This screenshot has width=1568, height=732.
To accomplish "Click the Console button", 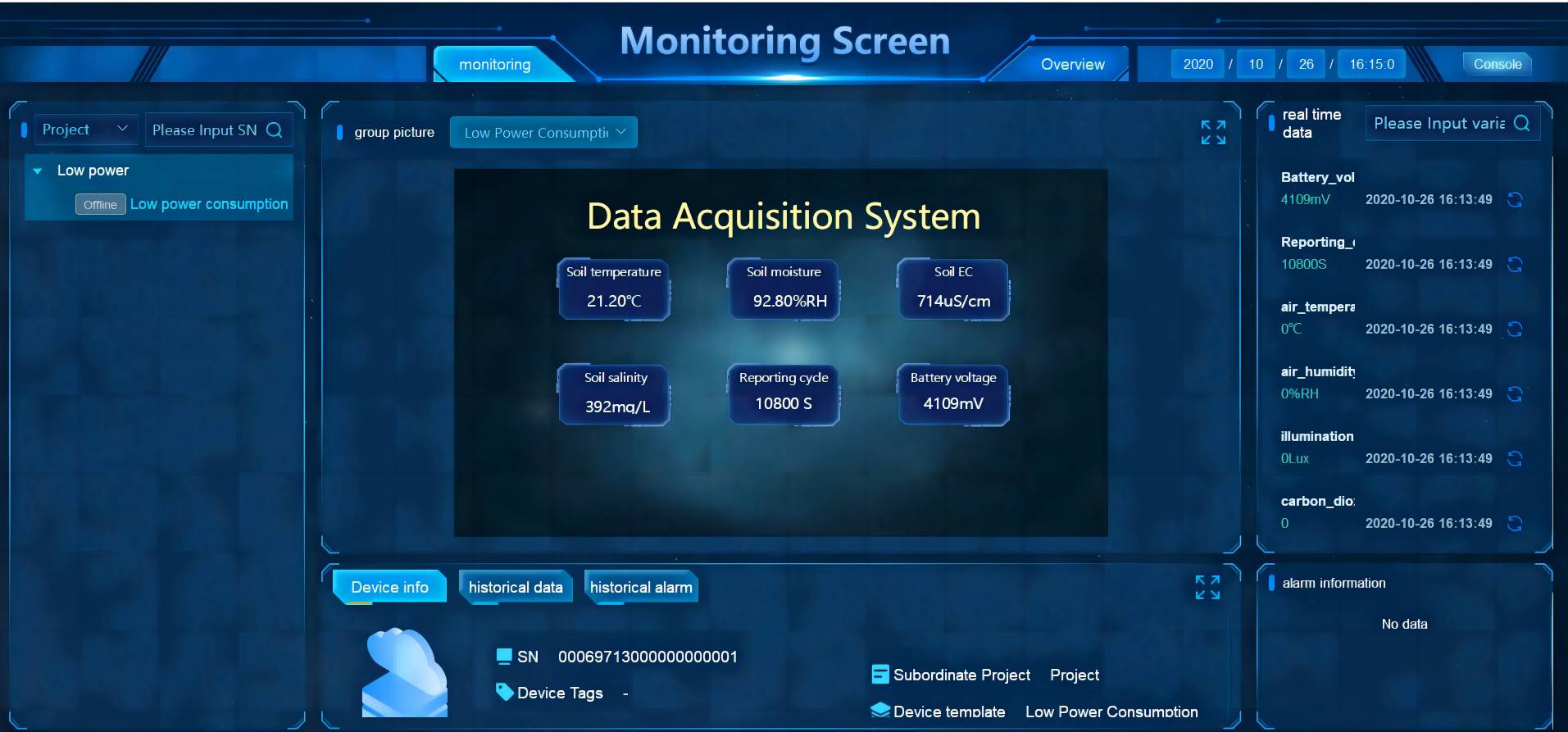I will pyautogui.click(x=1497, y=65).
